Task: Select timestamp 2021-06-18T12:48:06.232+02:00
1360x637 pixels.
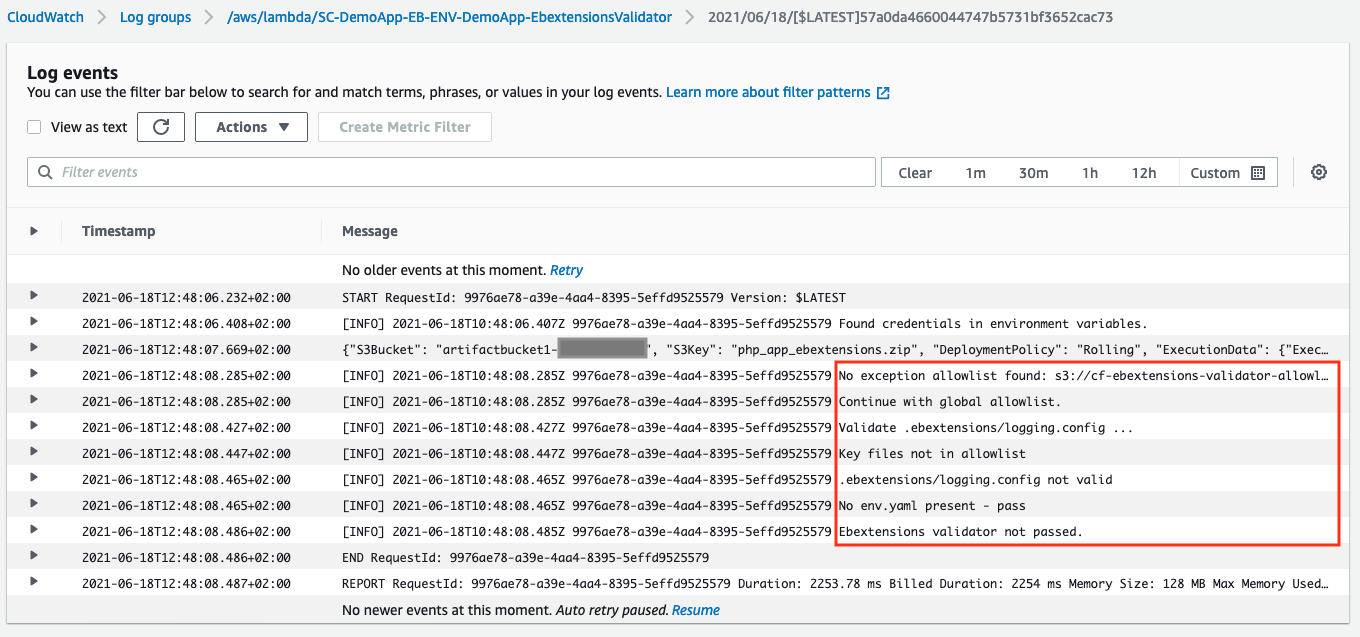Action: pos(186,297)
